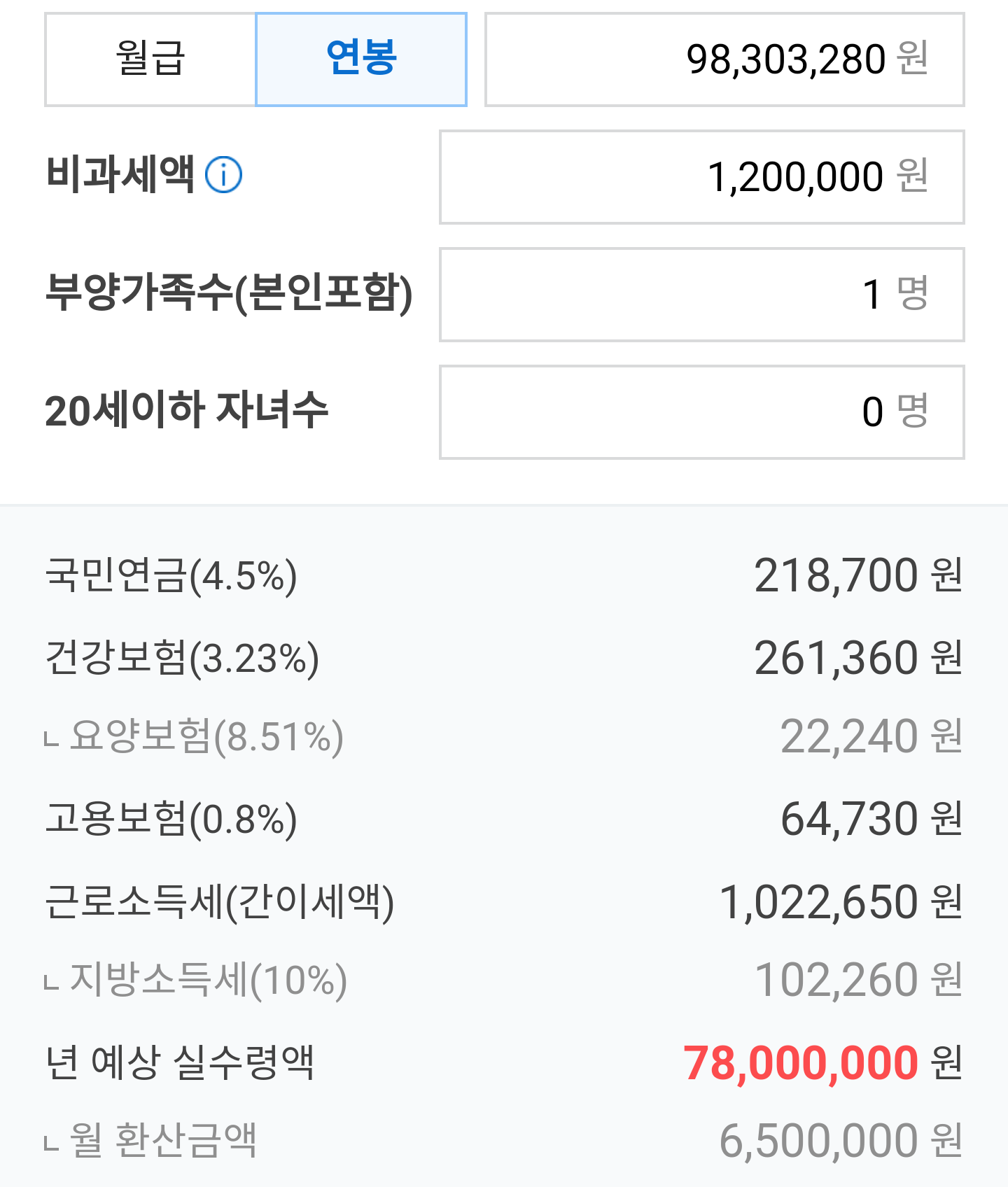Select the 연봉 tab
1008x1187 pixels.
pyautogui.click(x=361, y=59)
